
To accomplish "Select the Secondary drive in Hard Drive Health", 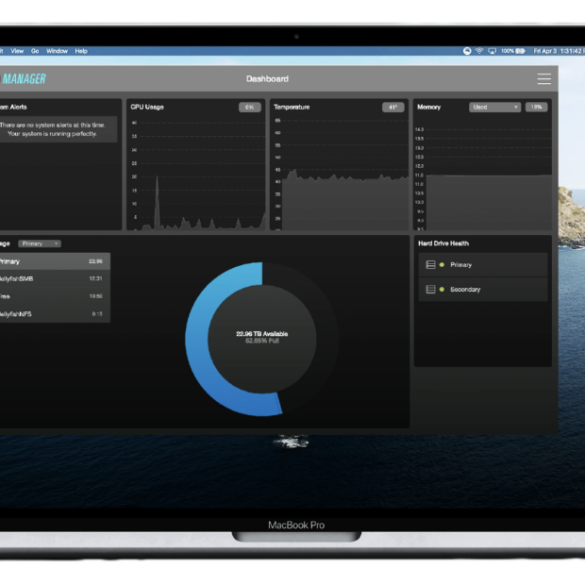I will click(483, 289).
